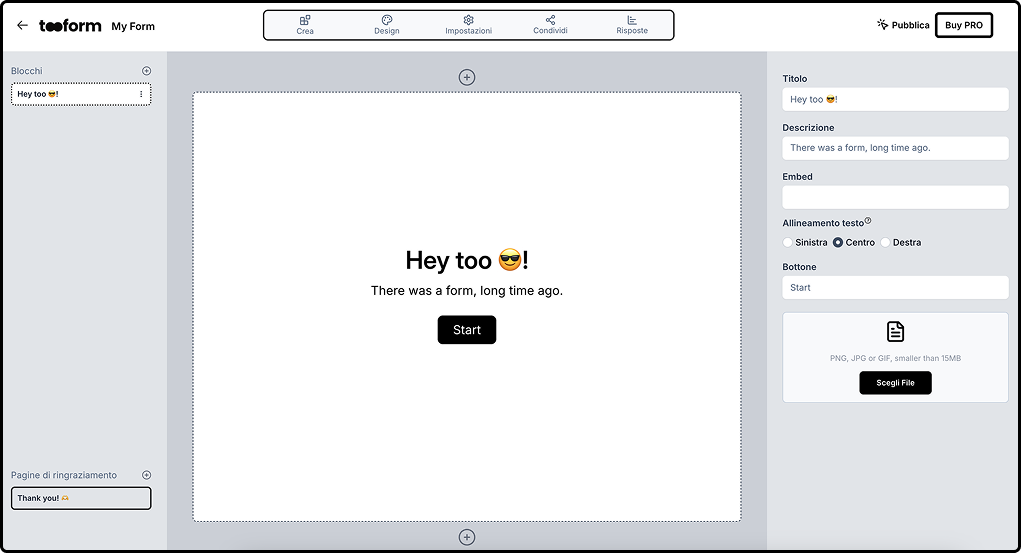View the Risposte responses tab

632,25
